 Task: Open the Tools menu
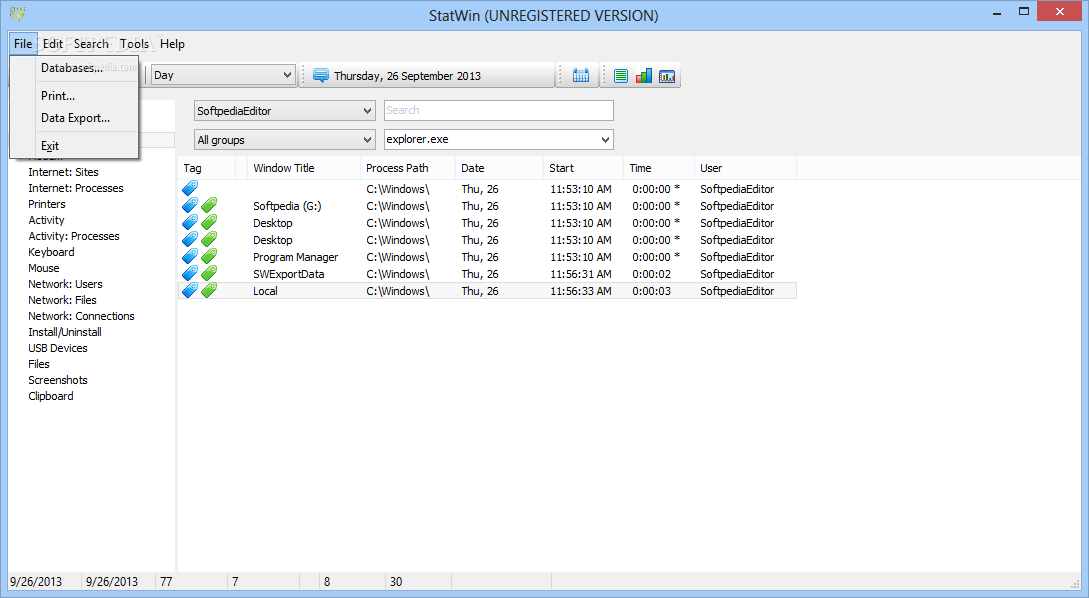134,44
